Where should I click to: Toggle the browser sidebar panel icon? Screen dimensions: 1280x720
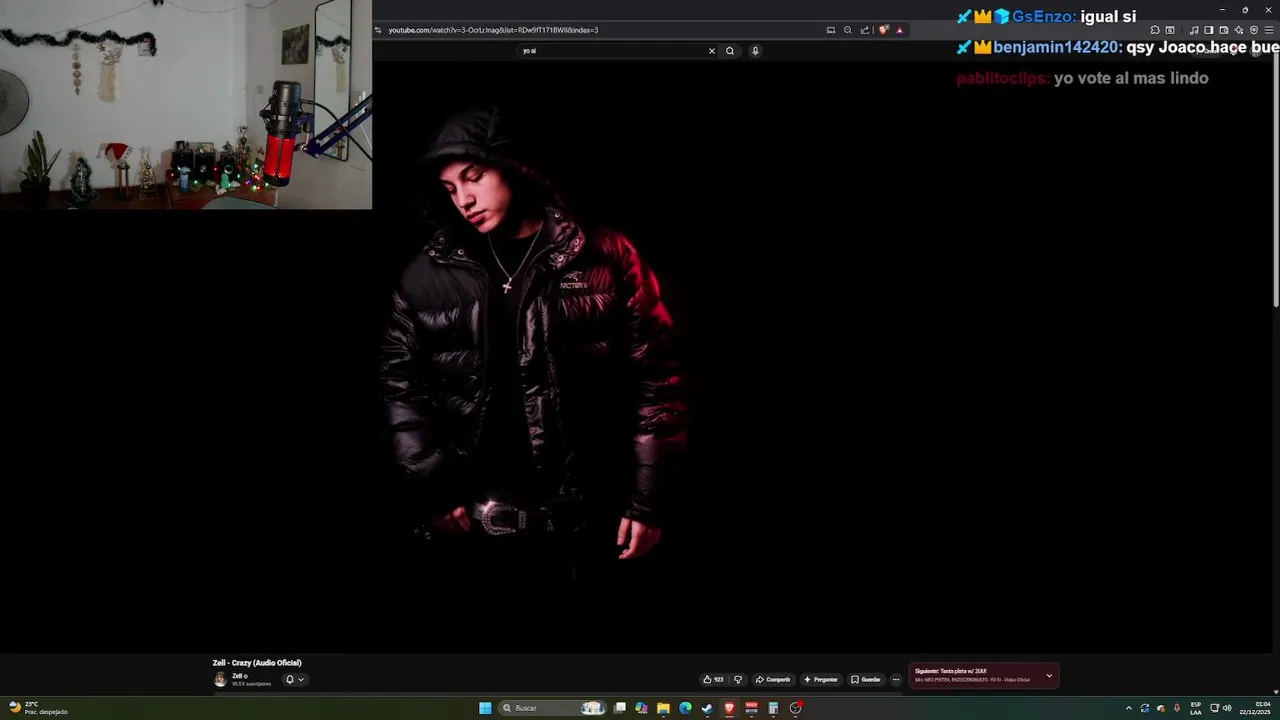click(1208, 30)
